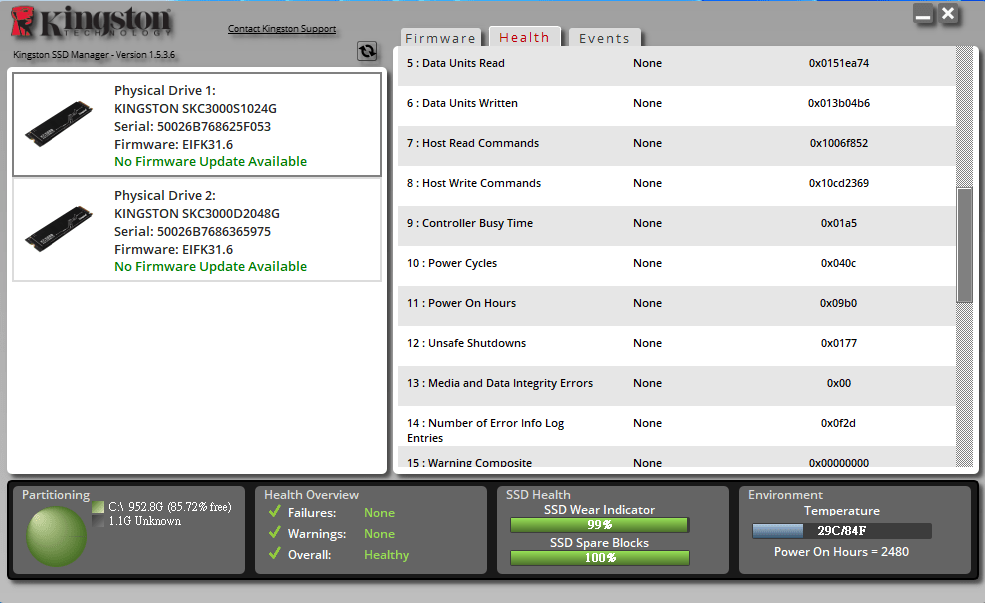Click value 0x10cd2369

point(839,183)
